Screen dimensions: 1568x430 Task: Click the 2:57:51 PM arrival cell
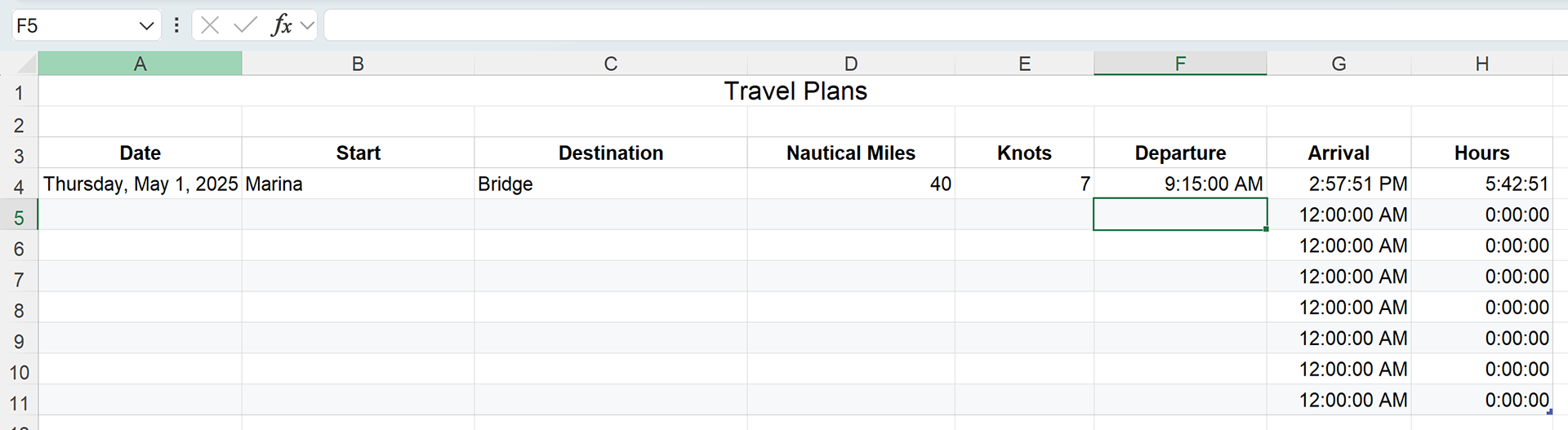coord(1339,184)
